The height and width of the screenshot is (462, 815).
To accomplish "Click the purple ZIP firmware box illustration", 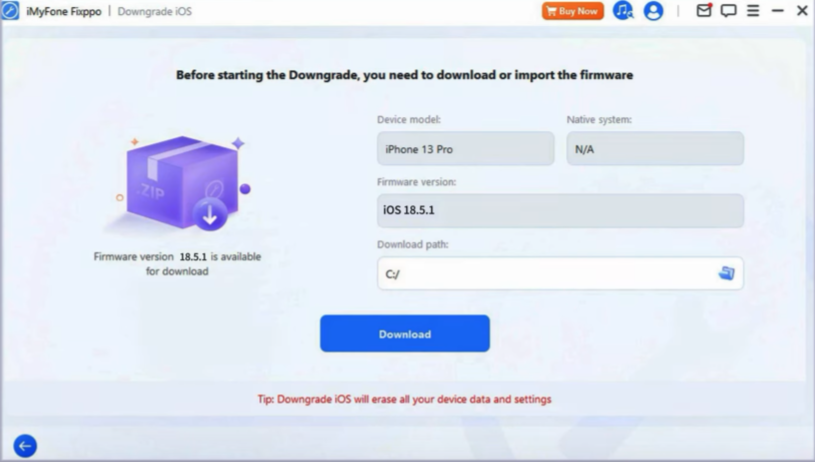I will tap(181, 183).
